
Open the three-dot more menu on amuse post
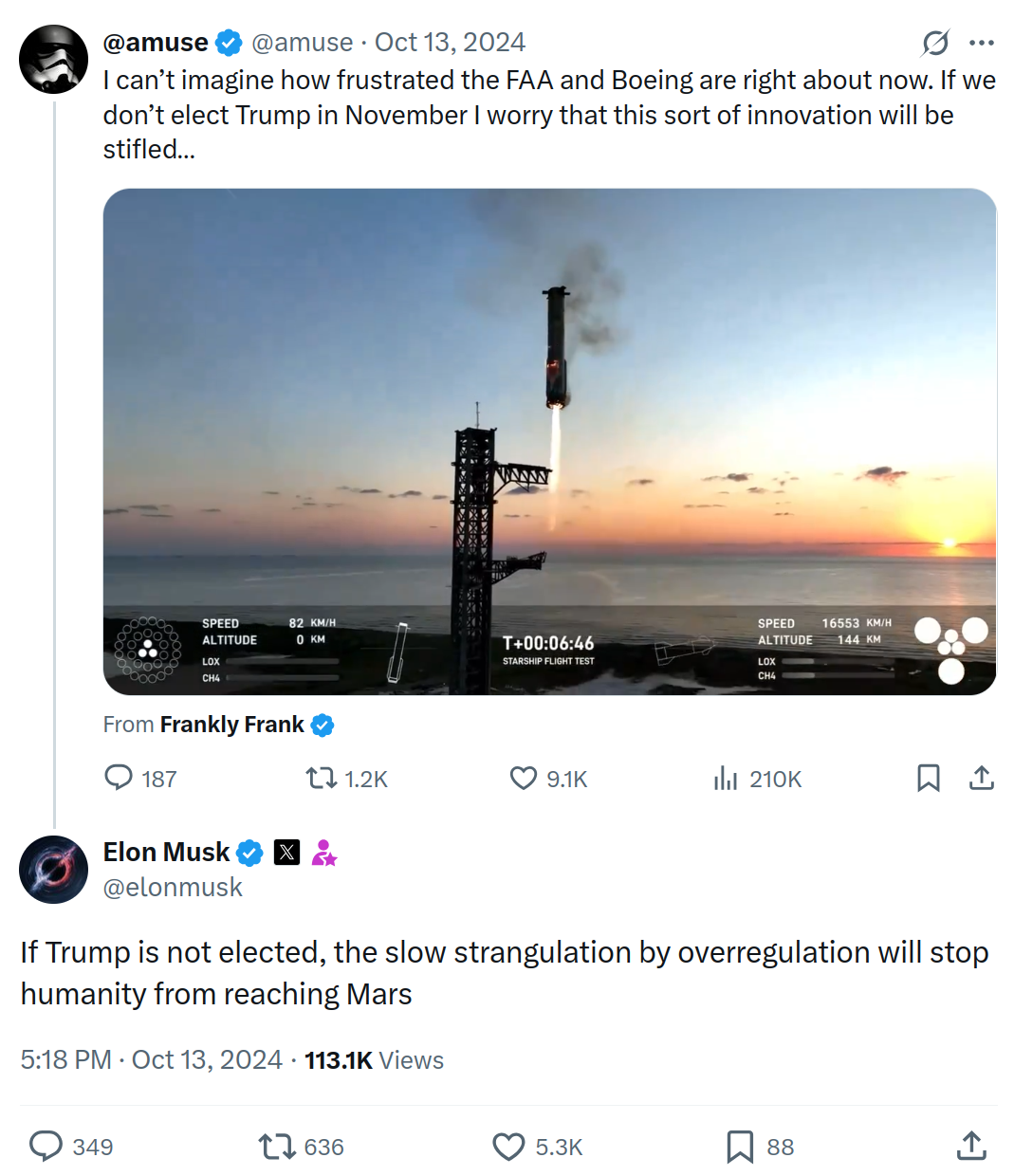982,43
